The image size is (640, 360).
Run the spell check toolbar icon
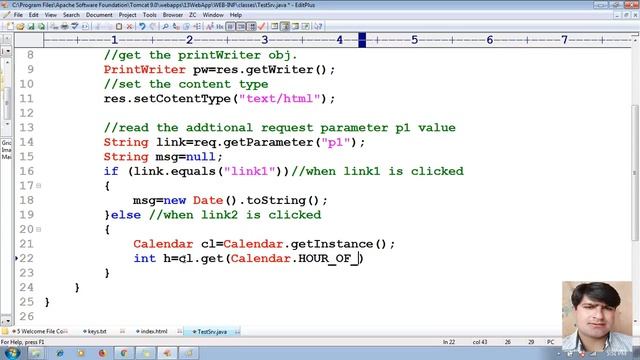pyautogui.click(x=75, y=27)
